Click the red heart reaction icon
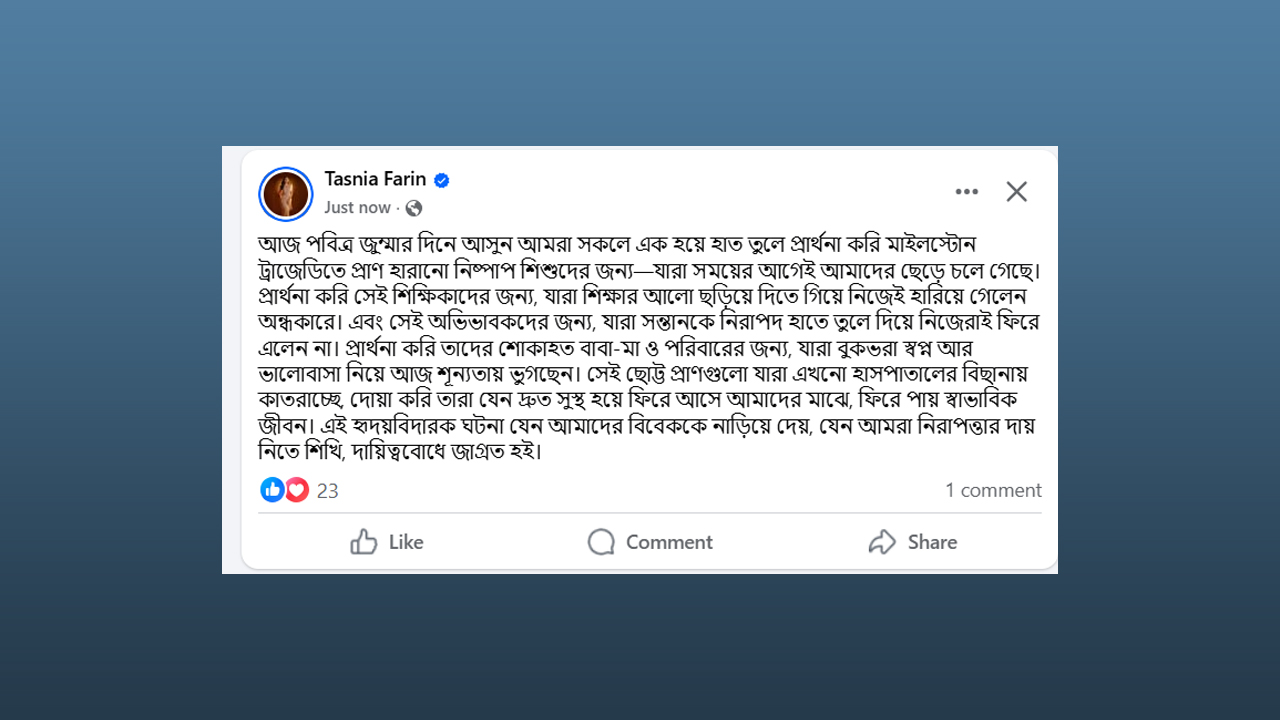This screenshot has height=720, width=1280. (x=296, y=490)
